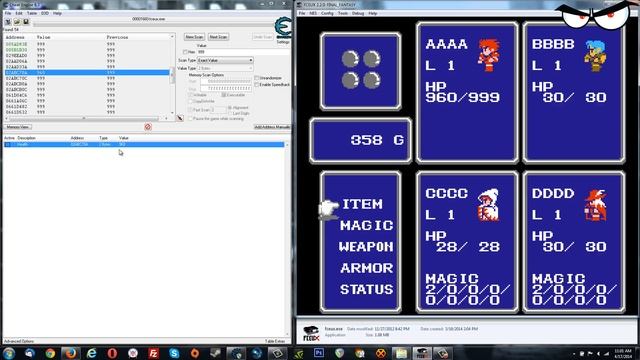
Task: Click the Memory View button
Action: tap(18, 127)
